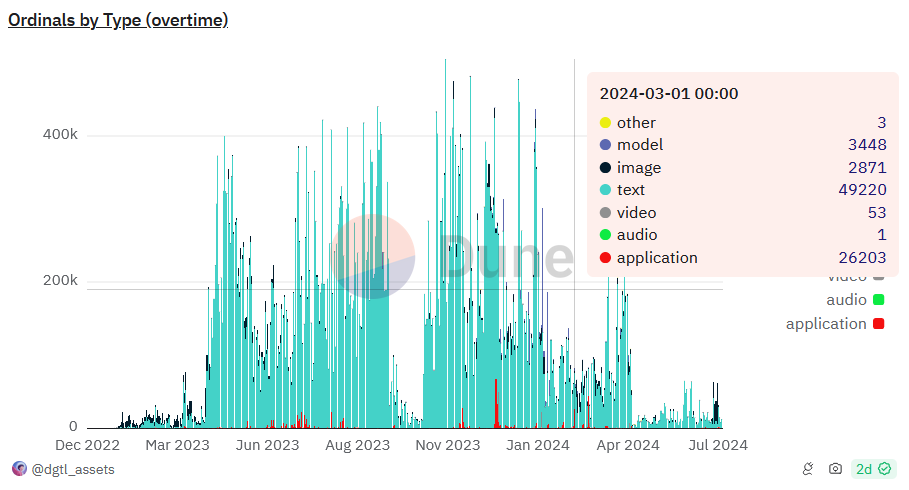Image resolution: width=909 pixels, height=490 pixels.
Task: Click the yellow dot for other in tooltip
Action: 605,122
